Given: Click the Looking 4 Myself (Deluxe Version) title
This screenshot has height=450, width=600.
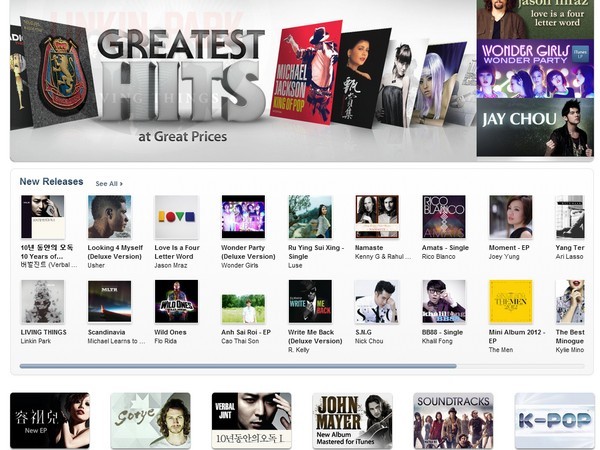Looking at the screenshot, I should [x=115, y=252].
